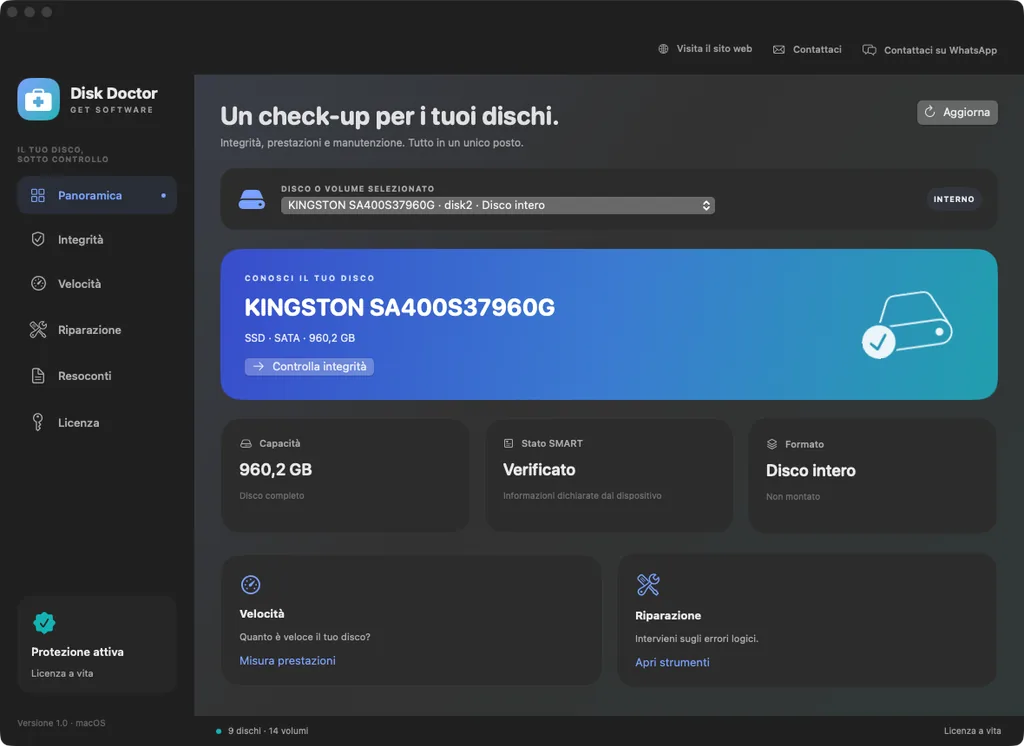Viewport: 1024px width, 746px height.
Task: Click the arrow icon in Controlla integrità
Action: tap(258, 366)
